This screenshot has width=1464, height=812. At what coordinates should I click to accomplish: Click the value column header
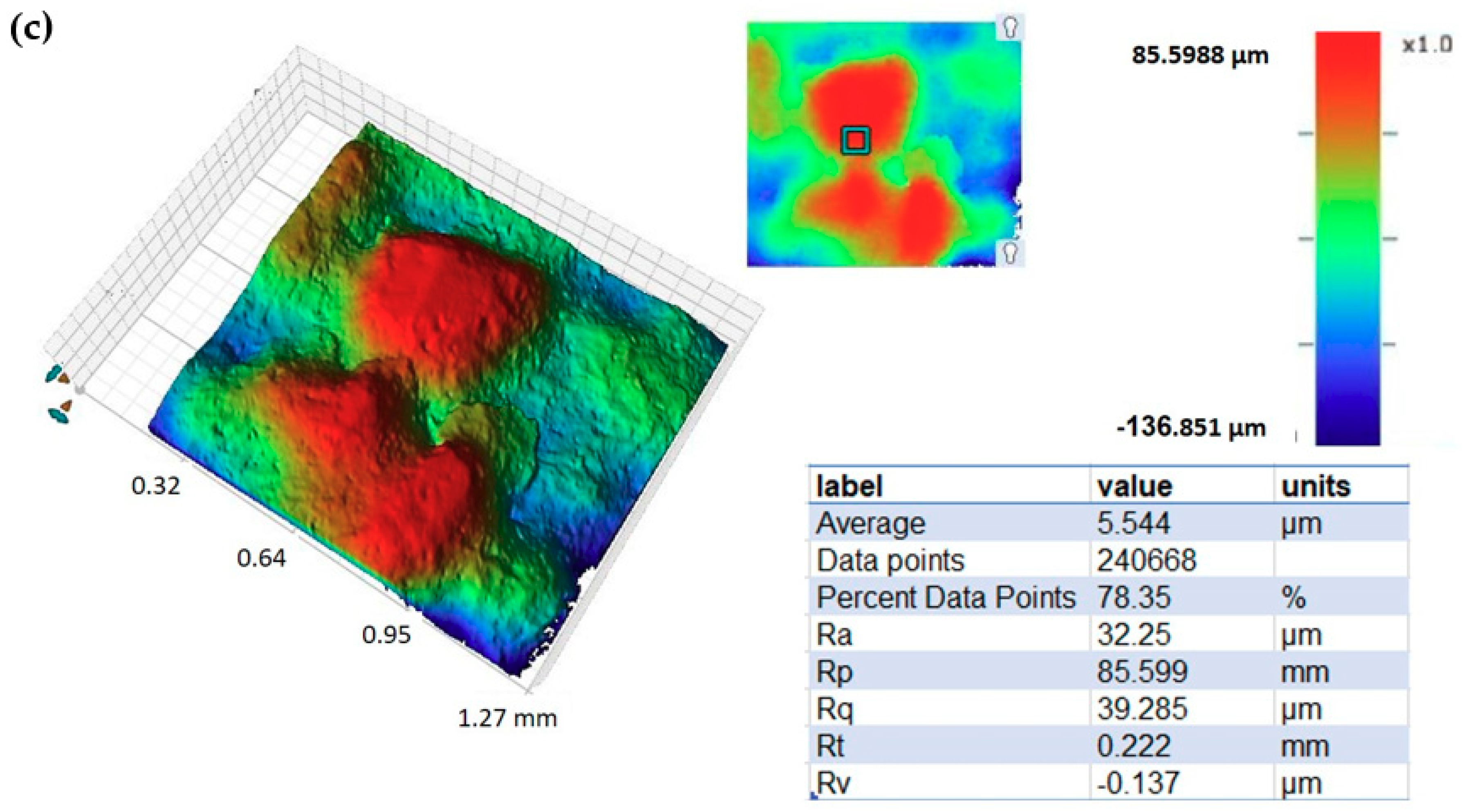coord(1134,486)
